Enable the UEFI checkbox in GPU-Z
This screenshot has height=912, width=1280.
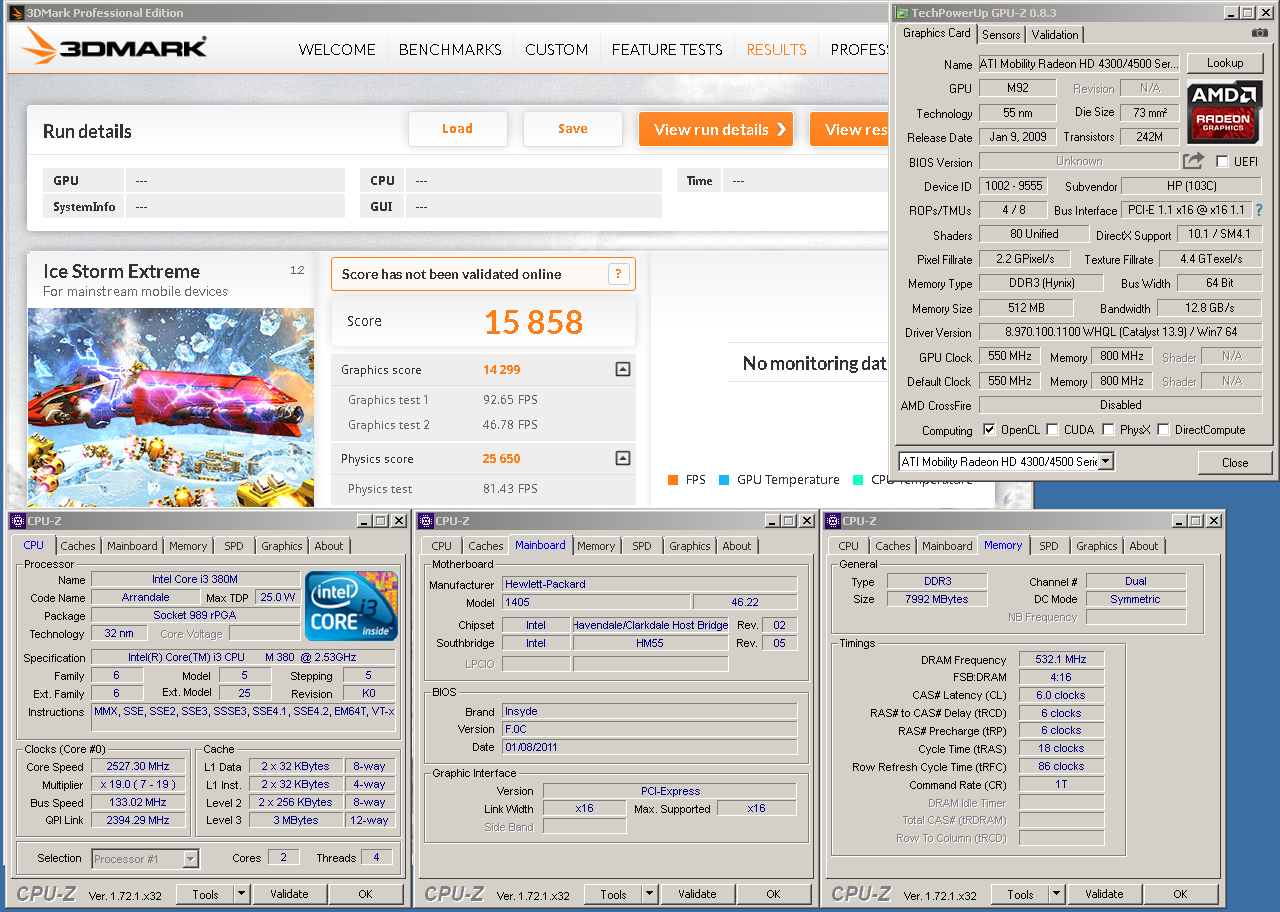tap(1222, 161)
